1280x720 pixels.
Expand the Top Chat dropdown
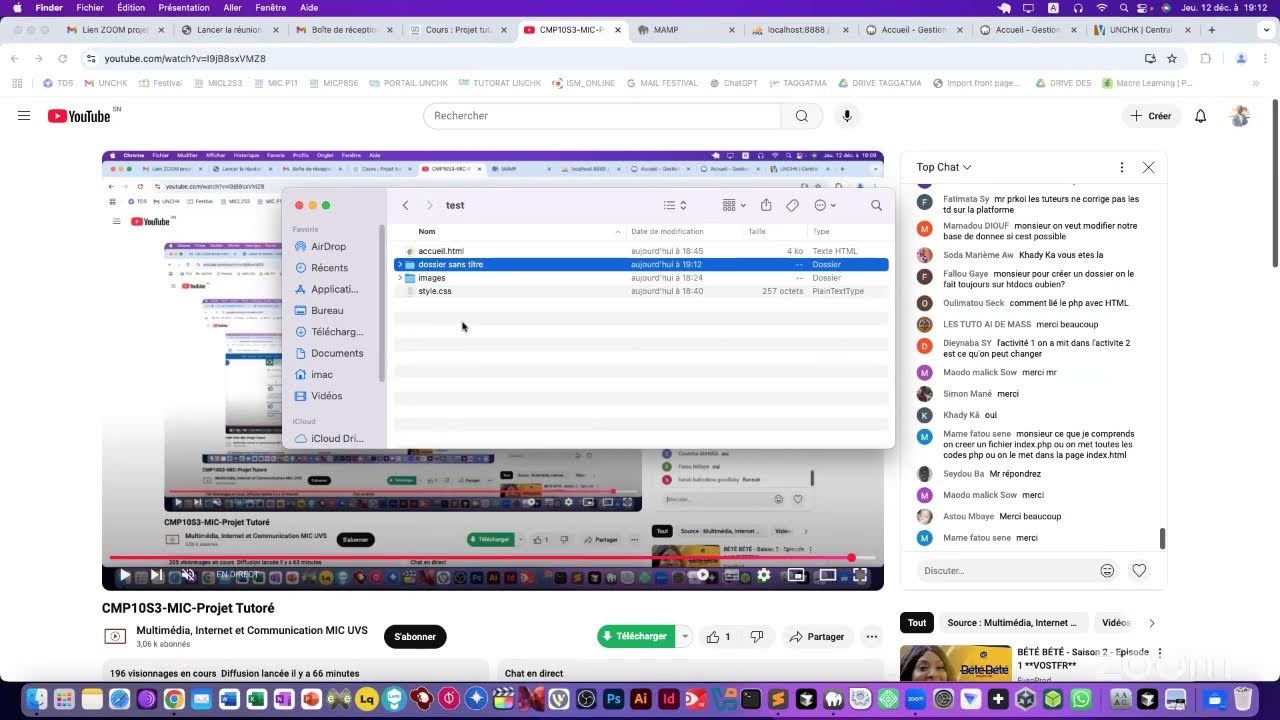(x=944, y=167)
